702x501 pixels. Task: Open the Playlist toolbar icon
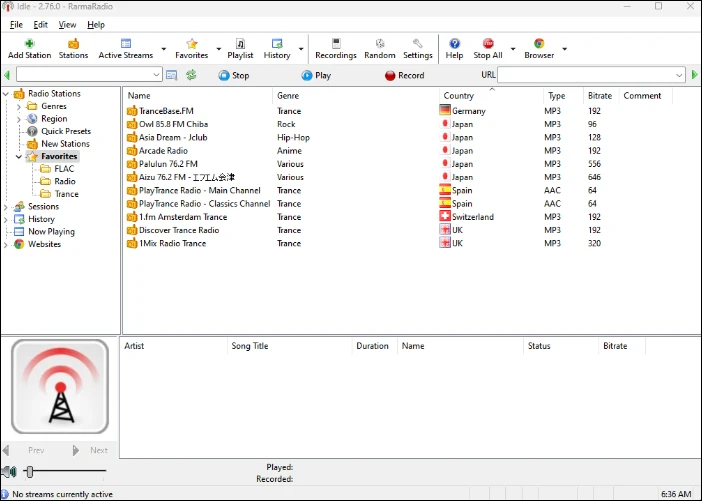[x=240, y=49]
